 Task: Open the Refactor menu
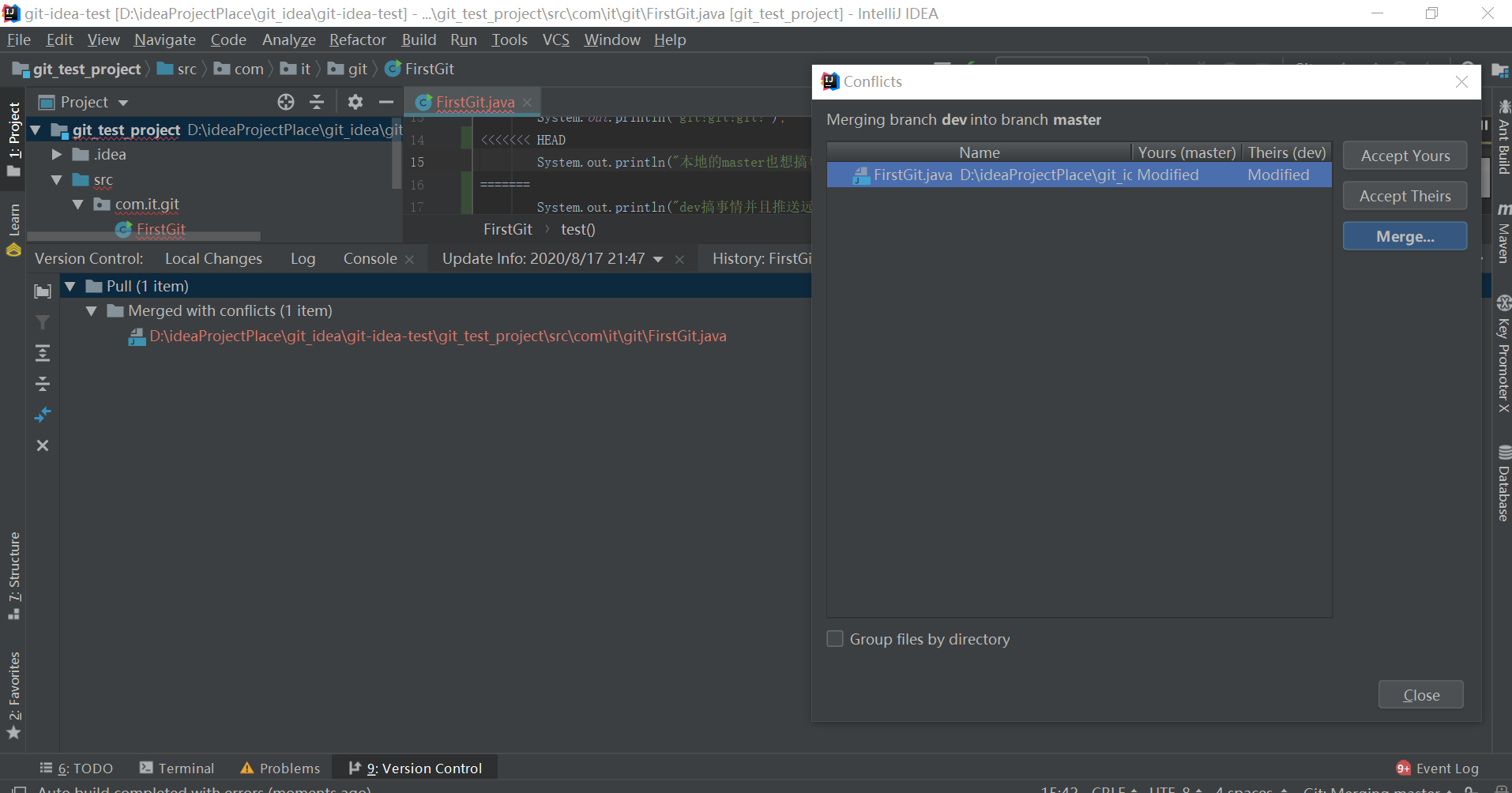[358, 39]
